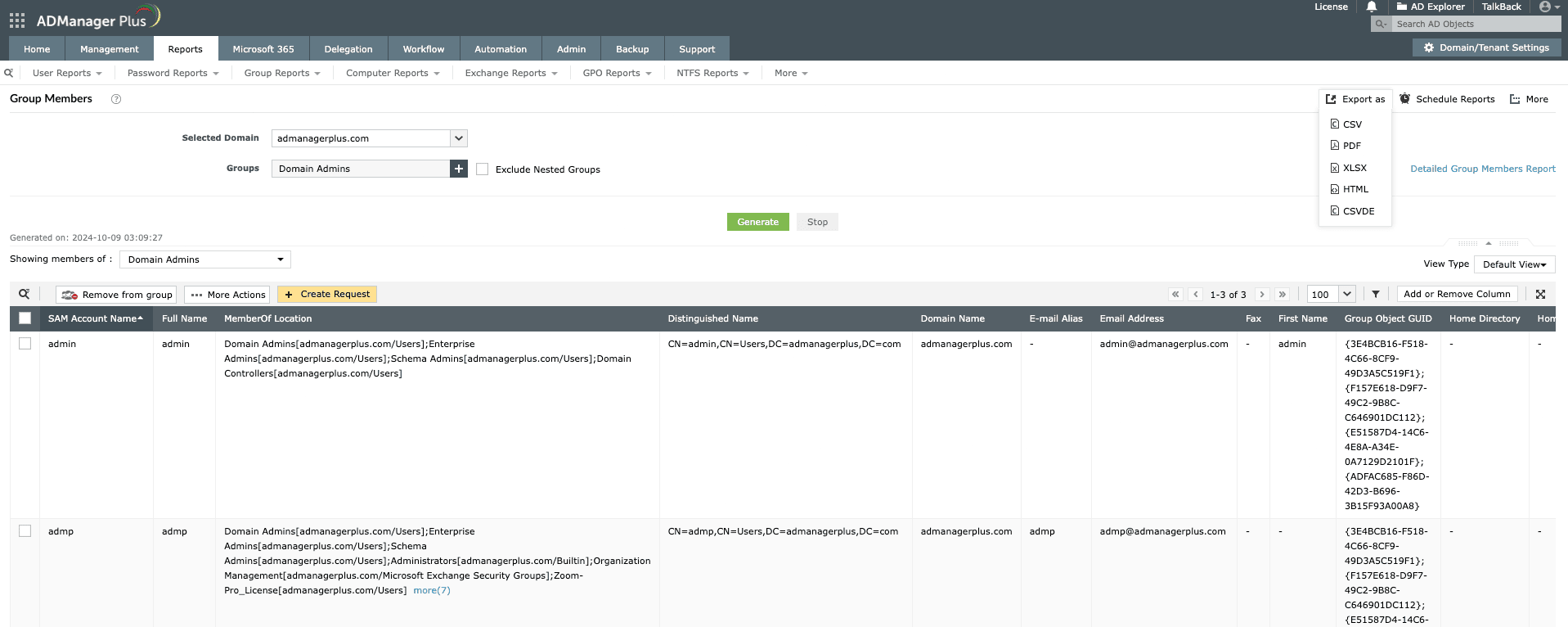Open More Actions button

228,295
